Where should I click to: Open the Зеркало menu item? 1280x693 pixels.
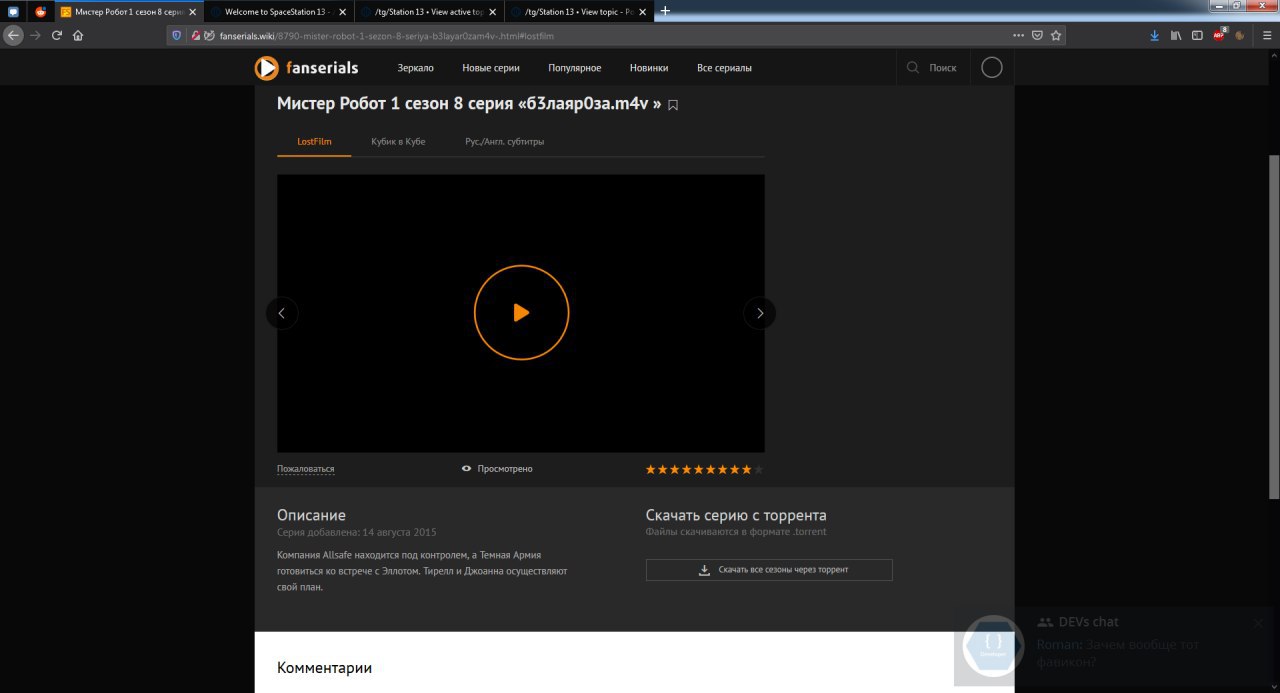tap(415, 68)
